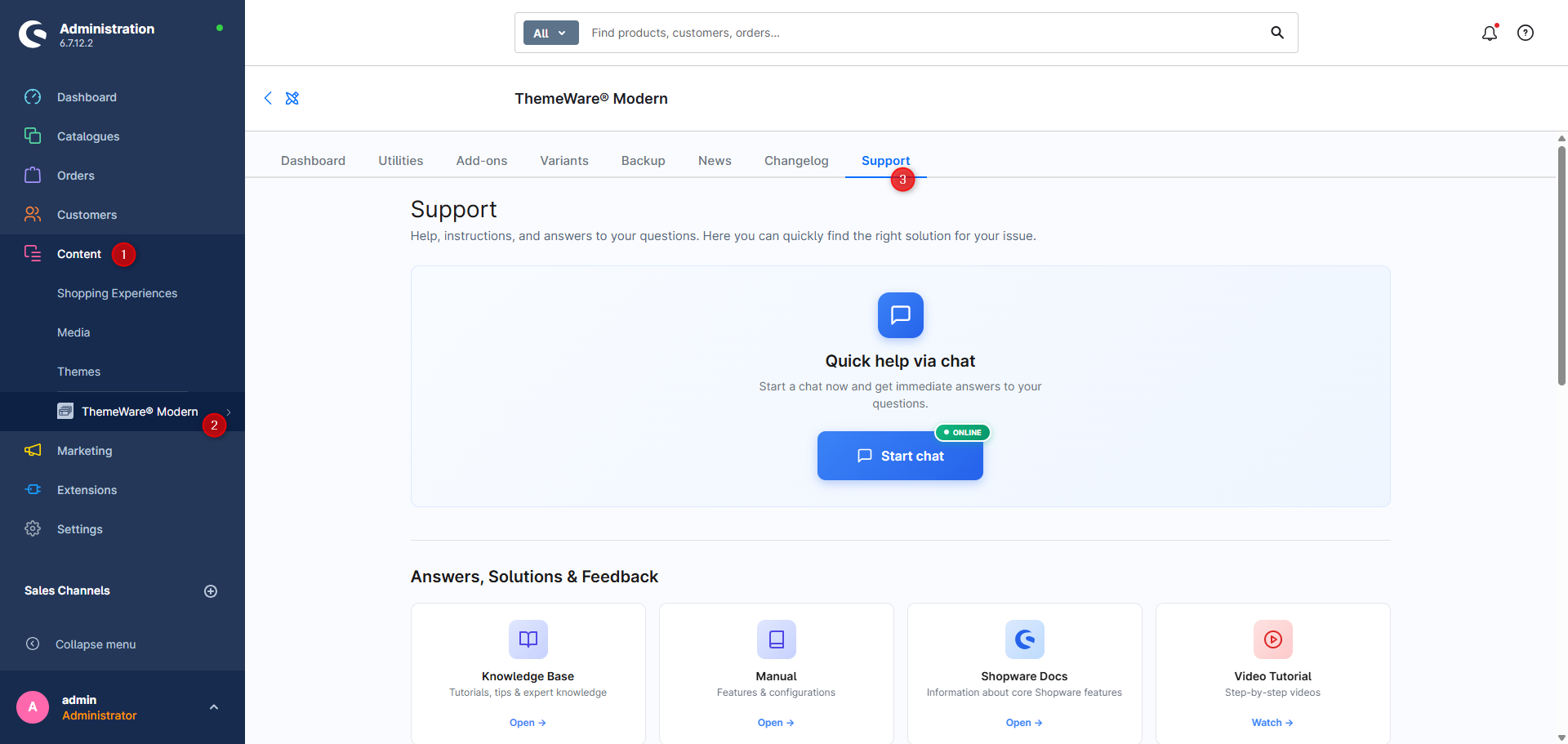This screenshot has width=1568, height=744.
Task: Open the All search scope dropdown
Action: (551, 33)
